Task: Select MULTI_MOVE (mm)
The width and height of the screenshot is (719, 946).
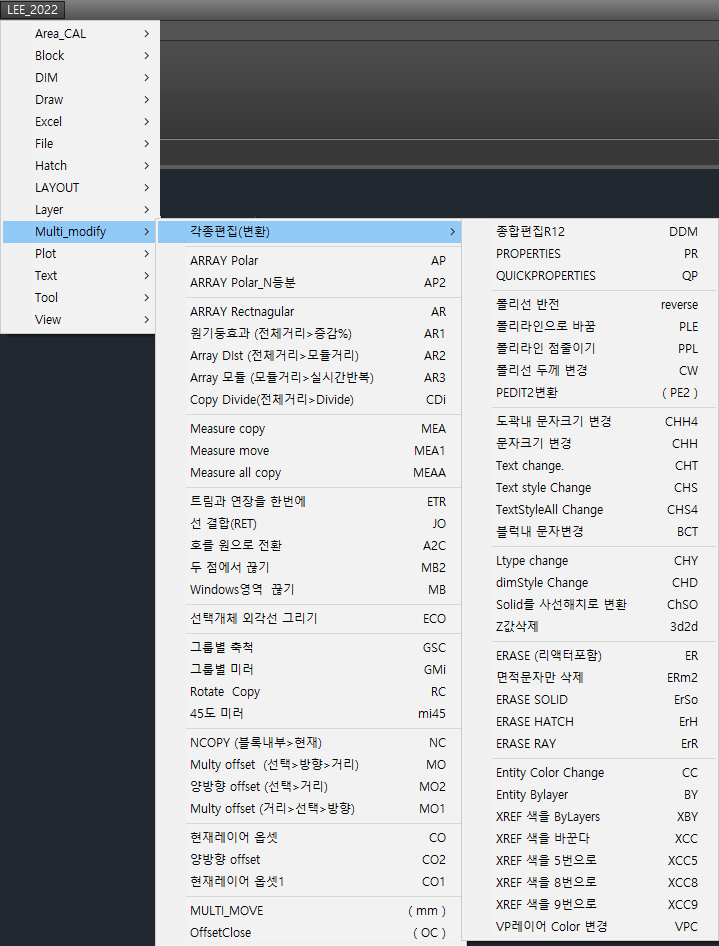Action: [309, 911]
